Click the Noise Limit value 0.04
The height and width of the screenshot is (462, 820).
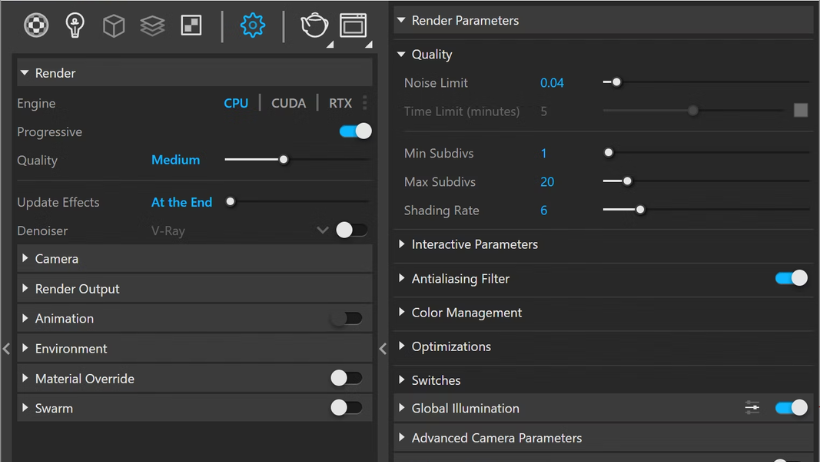pos(552,83)
